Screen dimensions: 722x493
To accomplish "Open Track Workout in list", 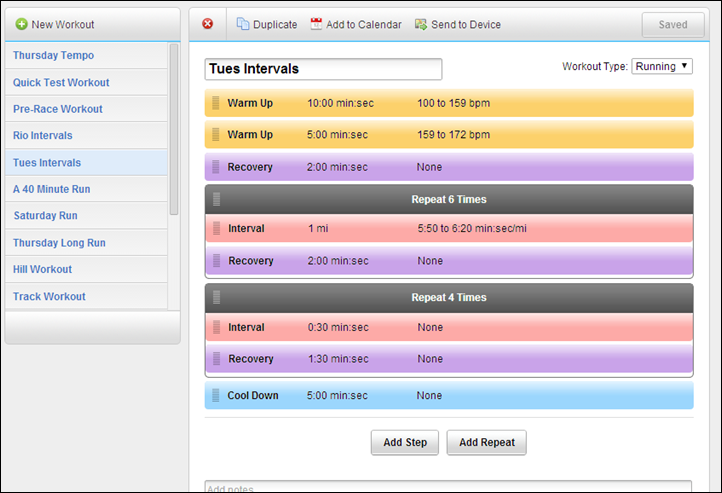I will click(86, 296).
